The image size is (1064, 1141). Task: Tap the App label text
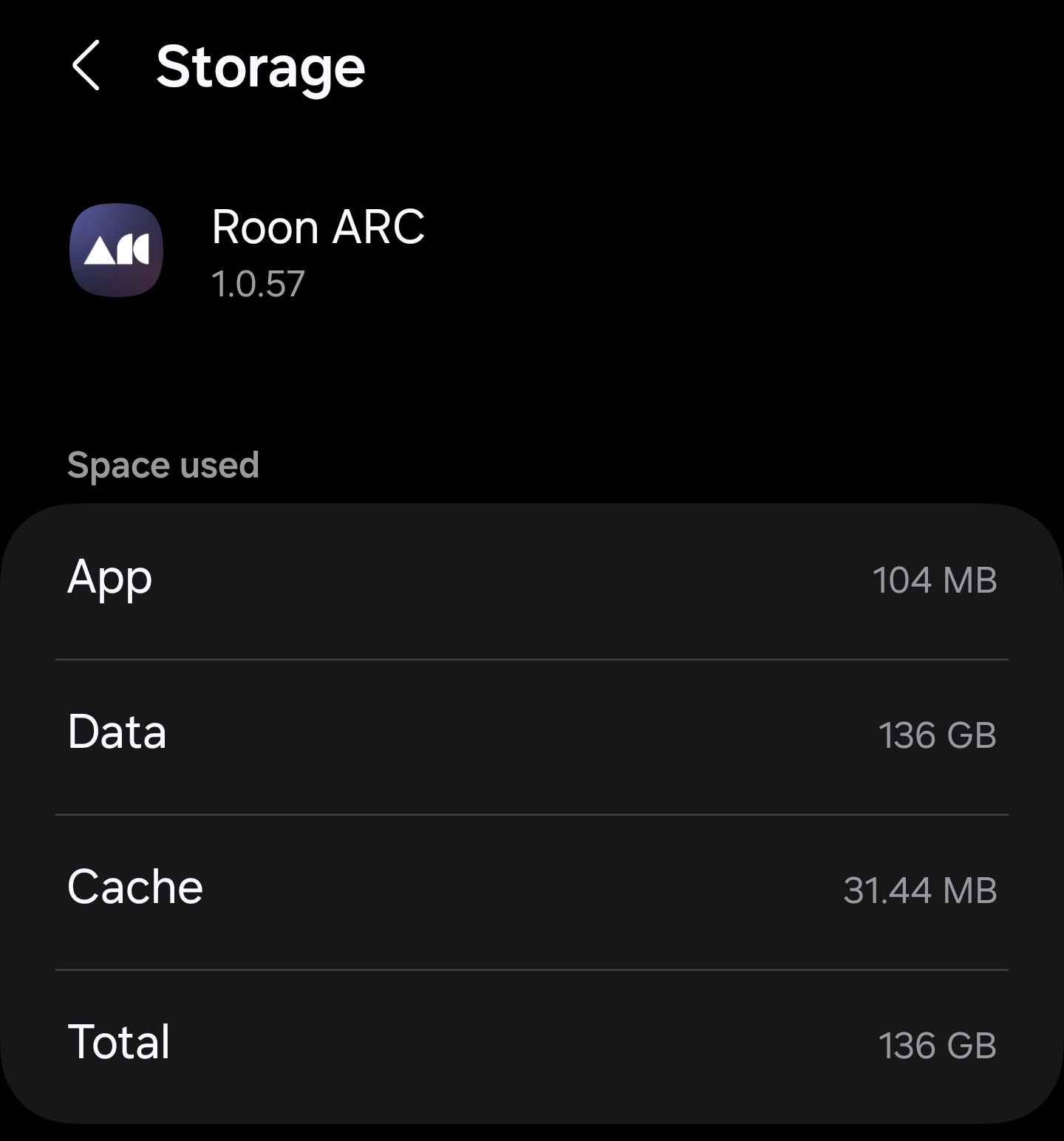click(x=110, y=579)
